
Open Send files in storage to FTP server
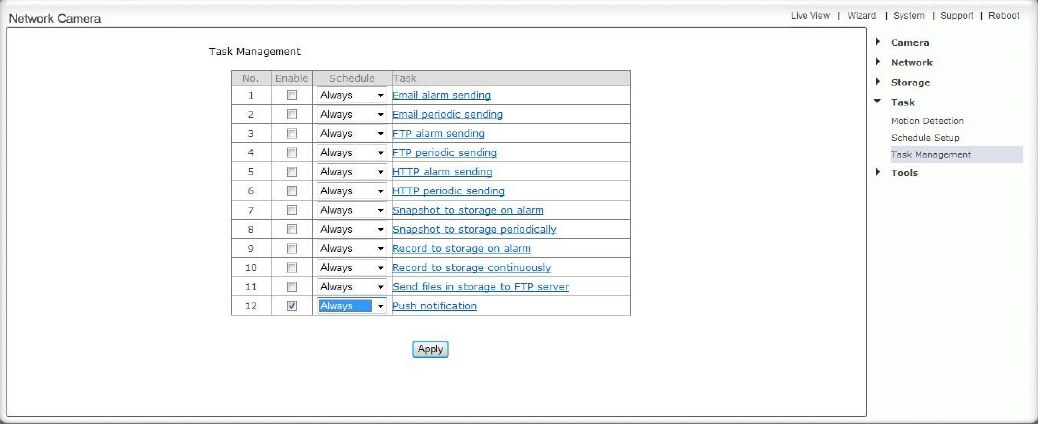point(481,288)
